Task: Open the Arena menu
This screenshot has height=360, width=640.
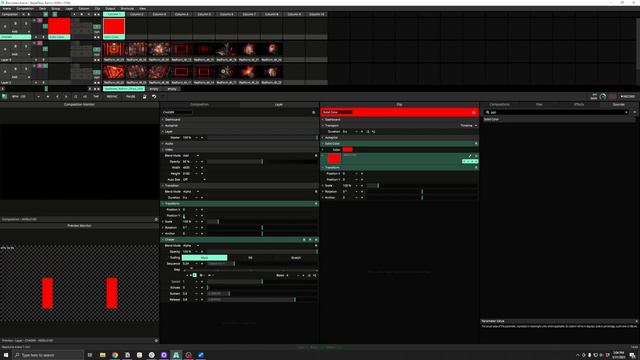Action: [7, 8]
